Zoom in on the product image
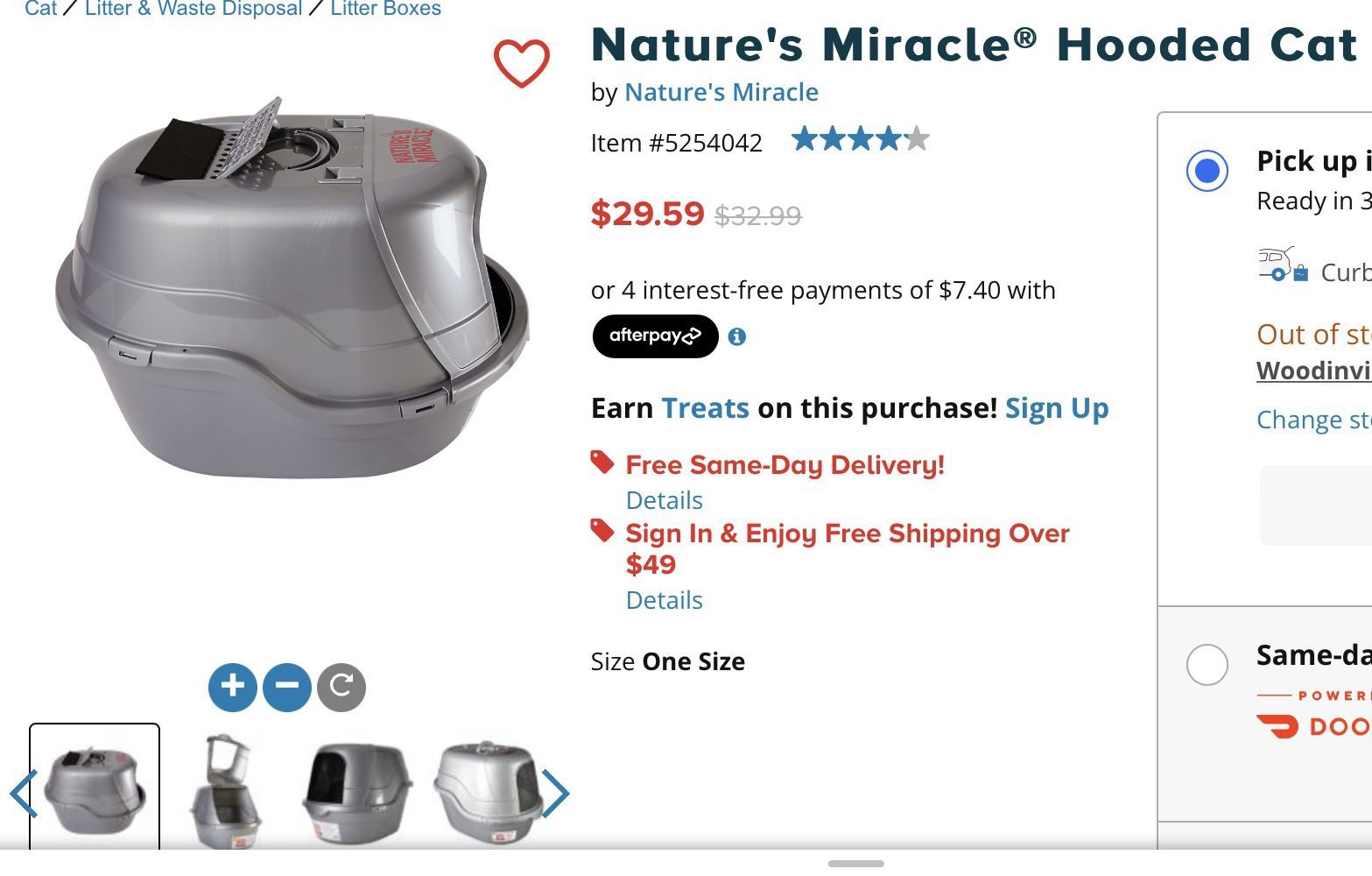 pos(233,687)
